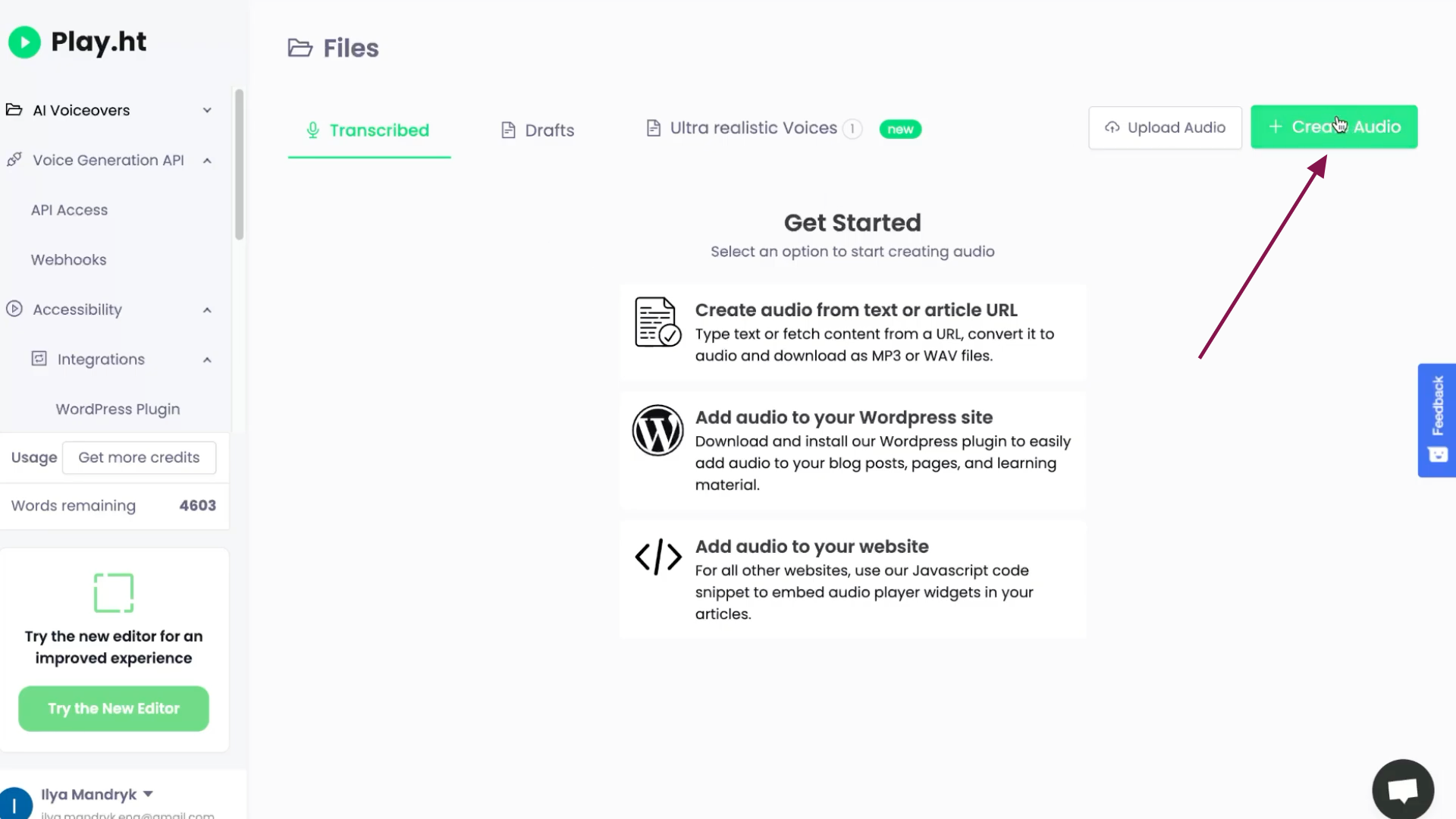1456x819 pixels.
Task: Switch to the Drafts tab
Action: point(538,130)
